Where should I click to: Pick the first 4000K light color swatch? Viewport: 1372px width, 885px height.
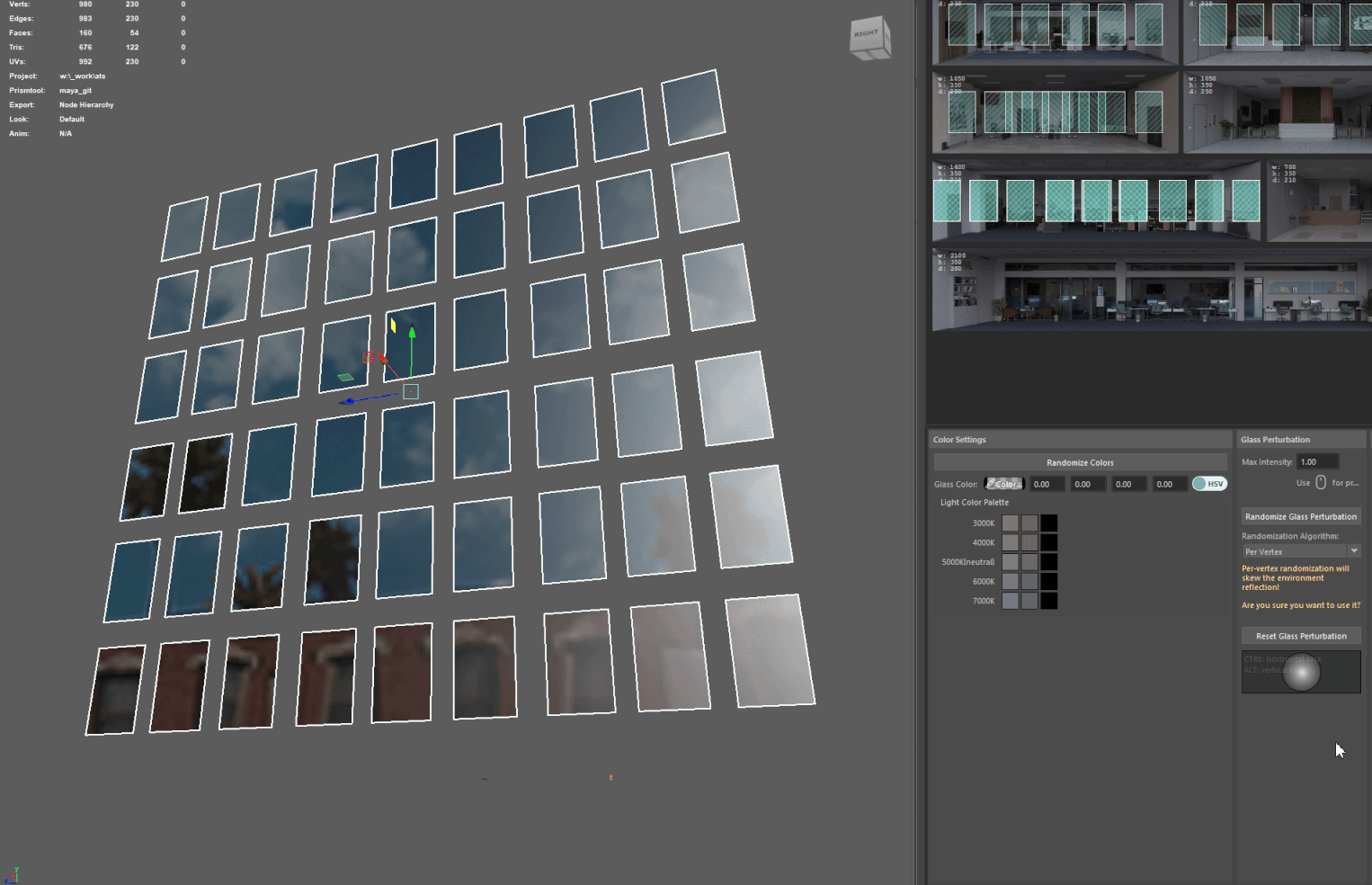tap(1011, 542)
